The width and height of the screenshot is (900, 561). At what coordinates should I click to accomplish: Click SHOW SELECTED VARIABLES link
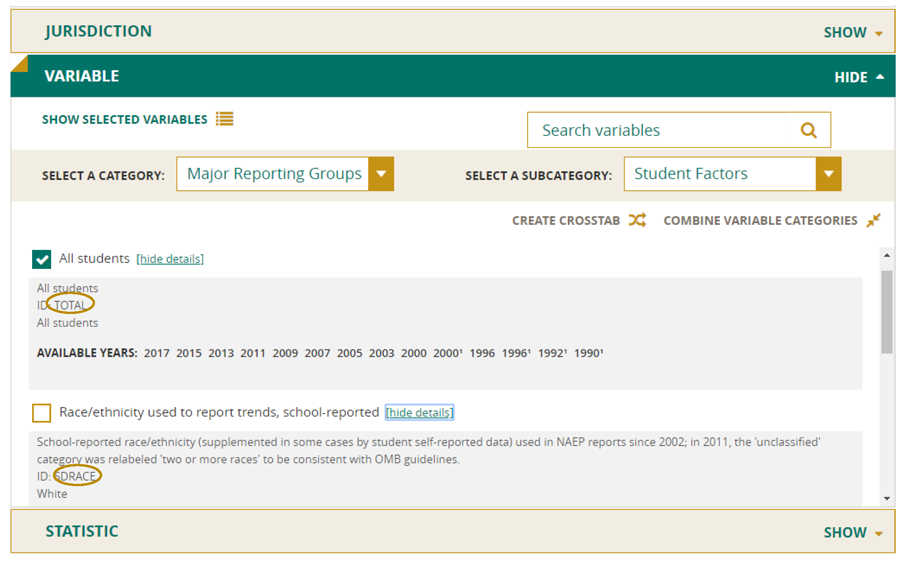point(125,119)
